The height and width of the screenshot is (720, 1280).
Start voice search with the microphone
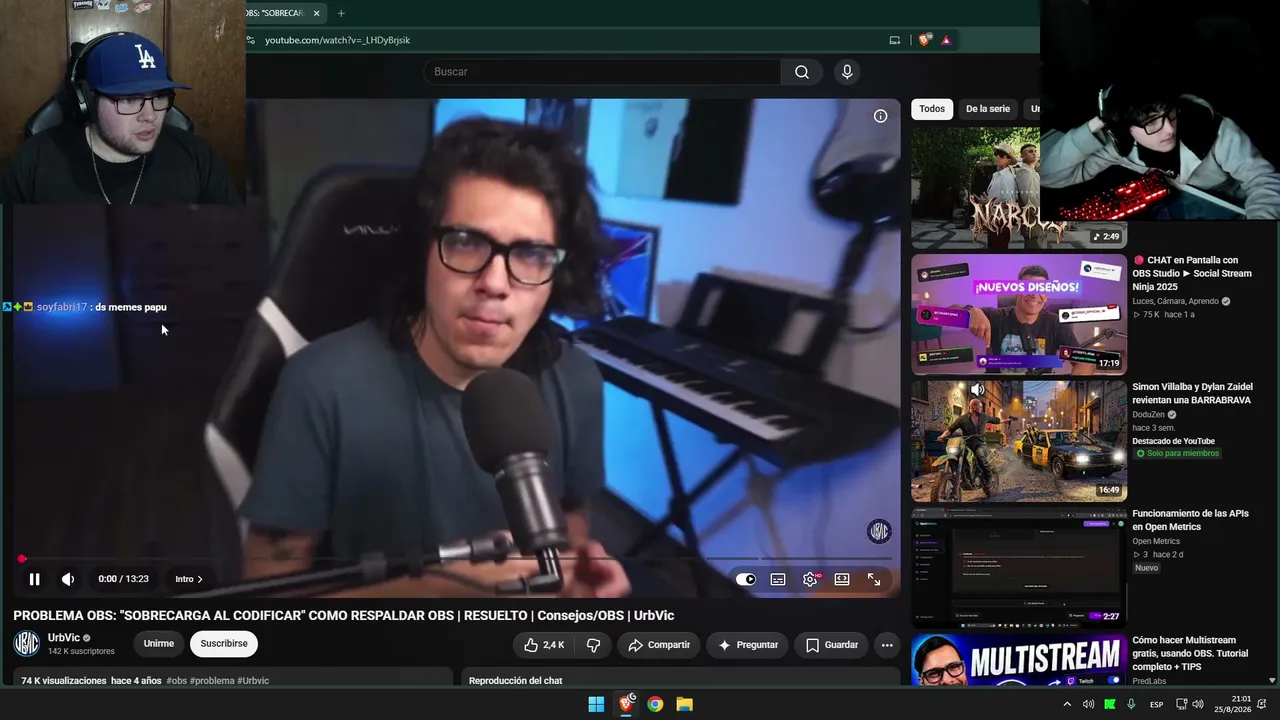tap(847, 72)
